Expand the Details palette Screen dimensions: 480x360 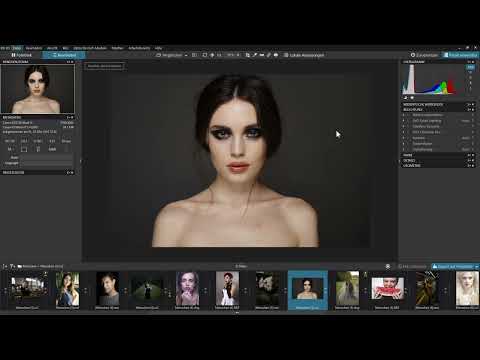pyautogui.click(x=469, y=160)
